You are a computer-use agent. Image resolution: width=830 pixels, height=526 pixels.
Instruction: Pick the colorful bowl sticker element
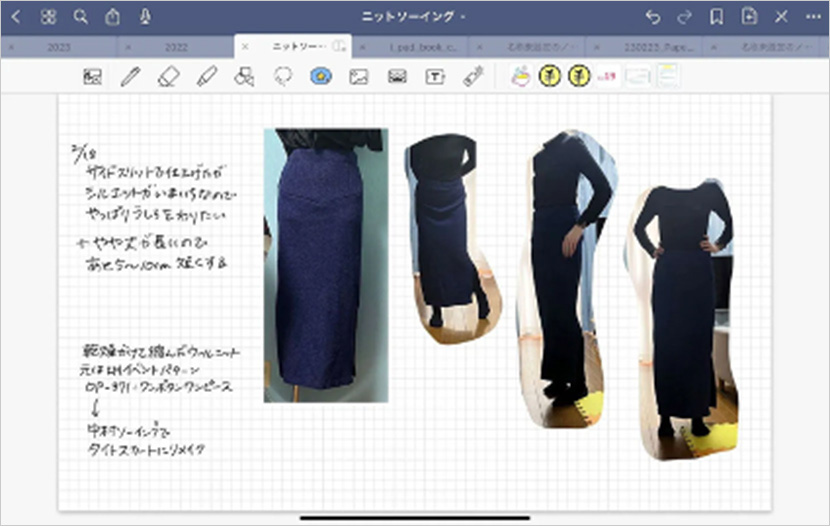(521, 76)
